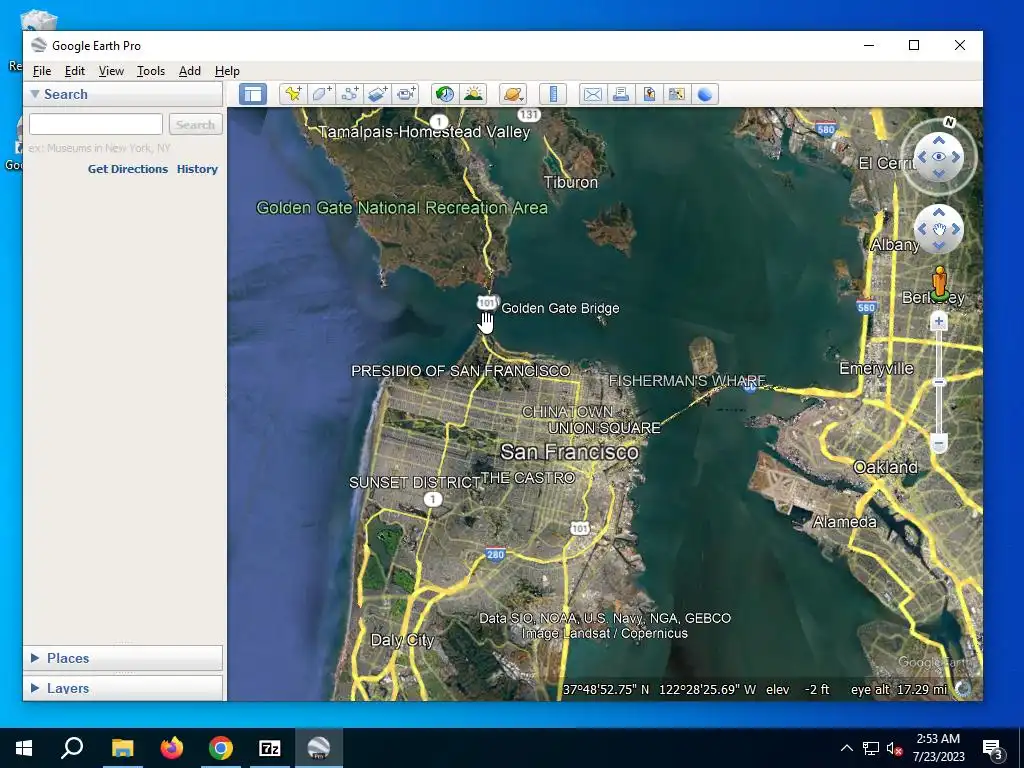Viewport: 1024px width, 768px height.
Task: Click the Add Image Overlay icon
Action: (377, 94)
